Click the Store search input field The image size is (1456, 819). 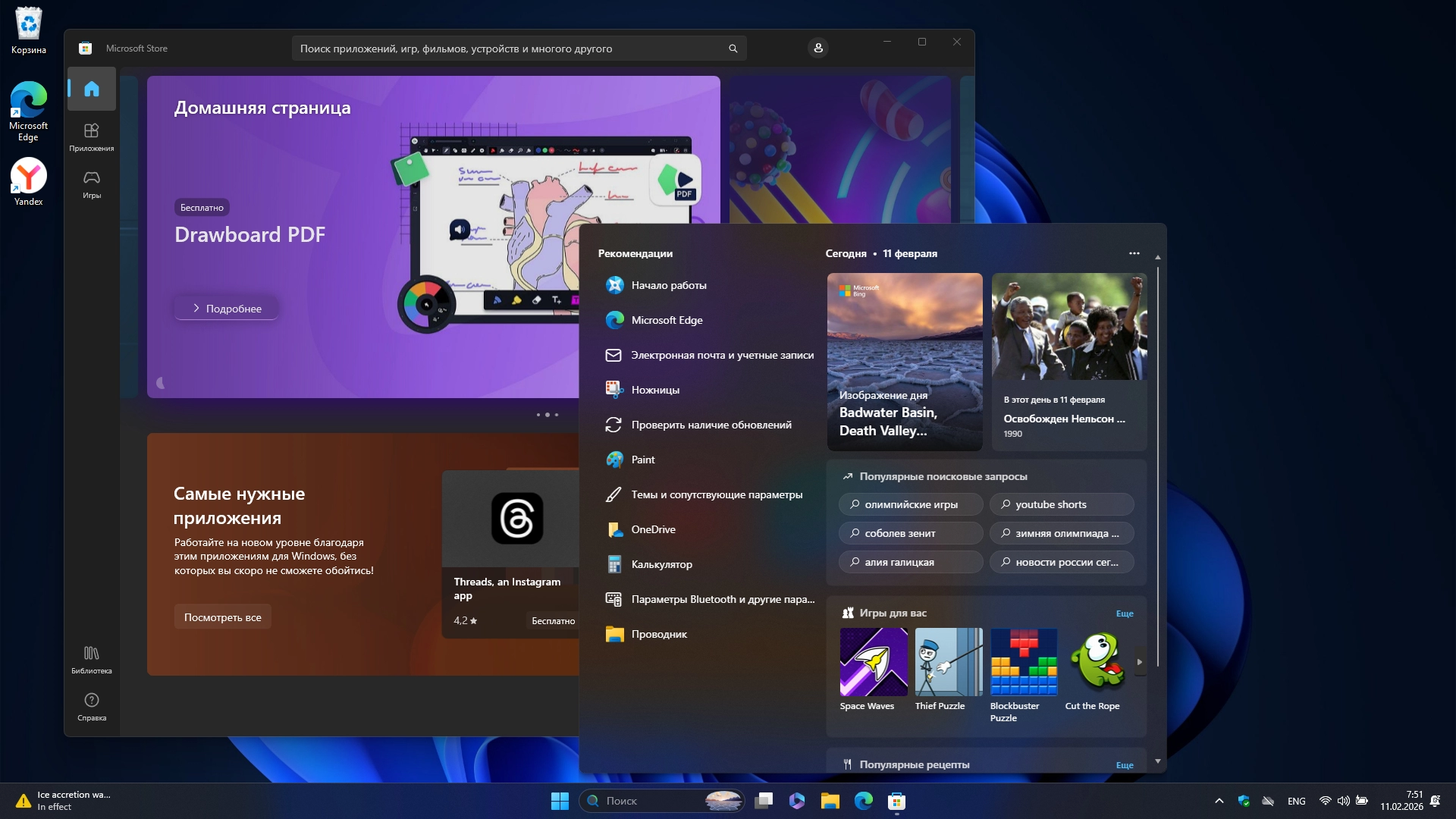coord(508,49)
